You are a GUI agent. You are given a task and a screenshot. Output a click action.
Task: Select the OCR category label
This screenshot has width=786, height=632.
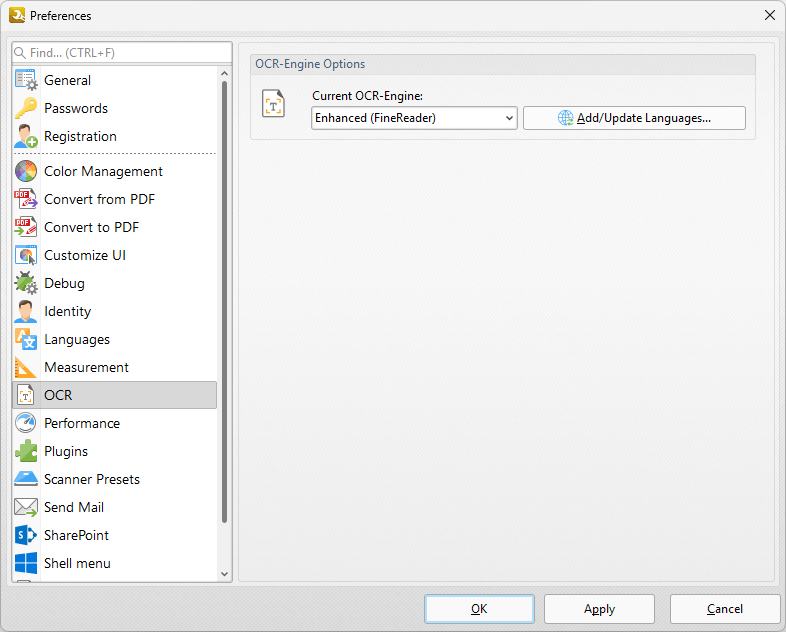[x=58, y=395]
